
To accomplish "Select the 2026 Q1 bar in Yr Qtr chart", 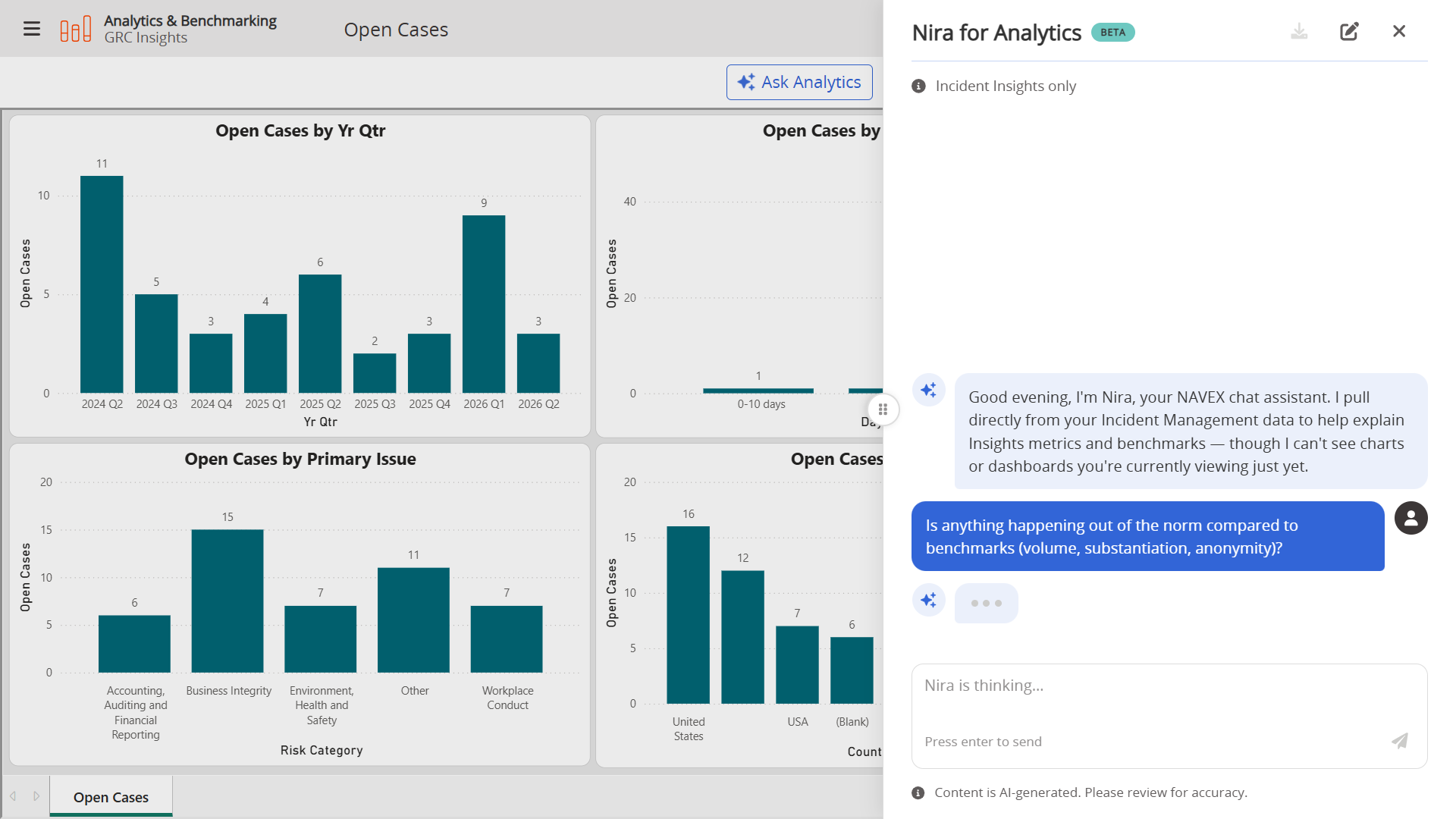I will point(484,304).
